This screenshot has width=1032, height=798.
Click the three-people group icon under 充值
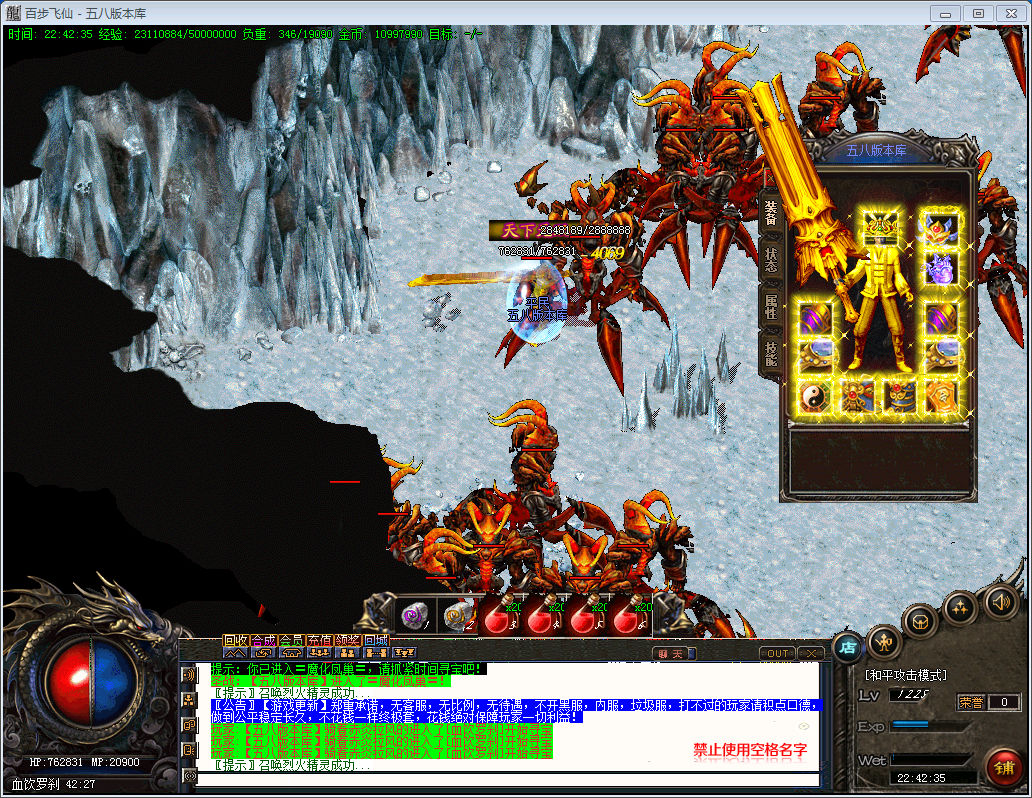click(x=319, y=652)
